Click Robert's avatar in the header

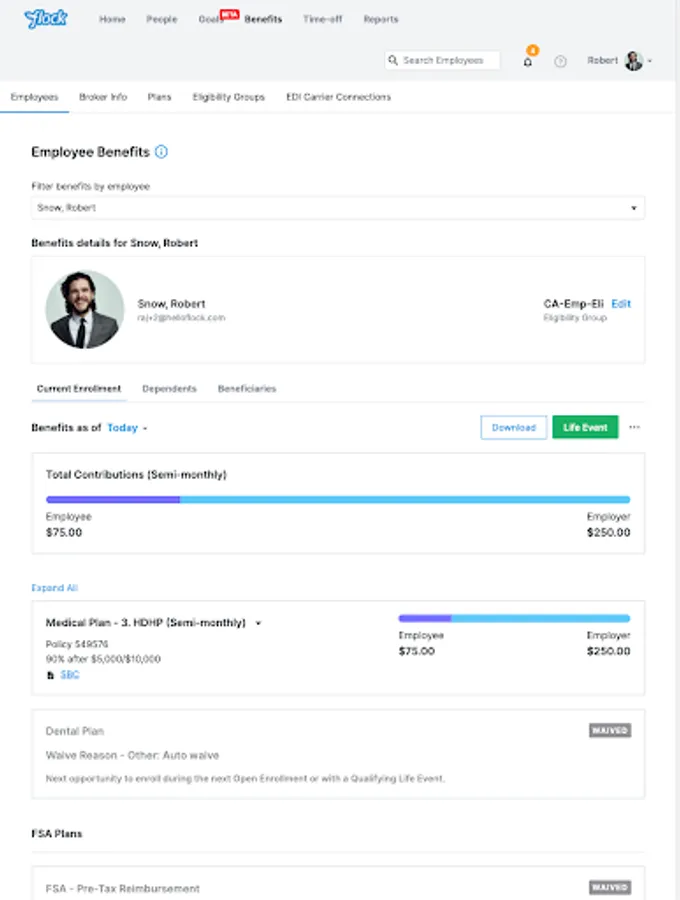point(633,61)
